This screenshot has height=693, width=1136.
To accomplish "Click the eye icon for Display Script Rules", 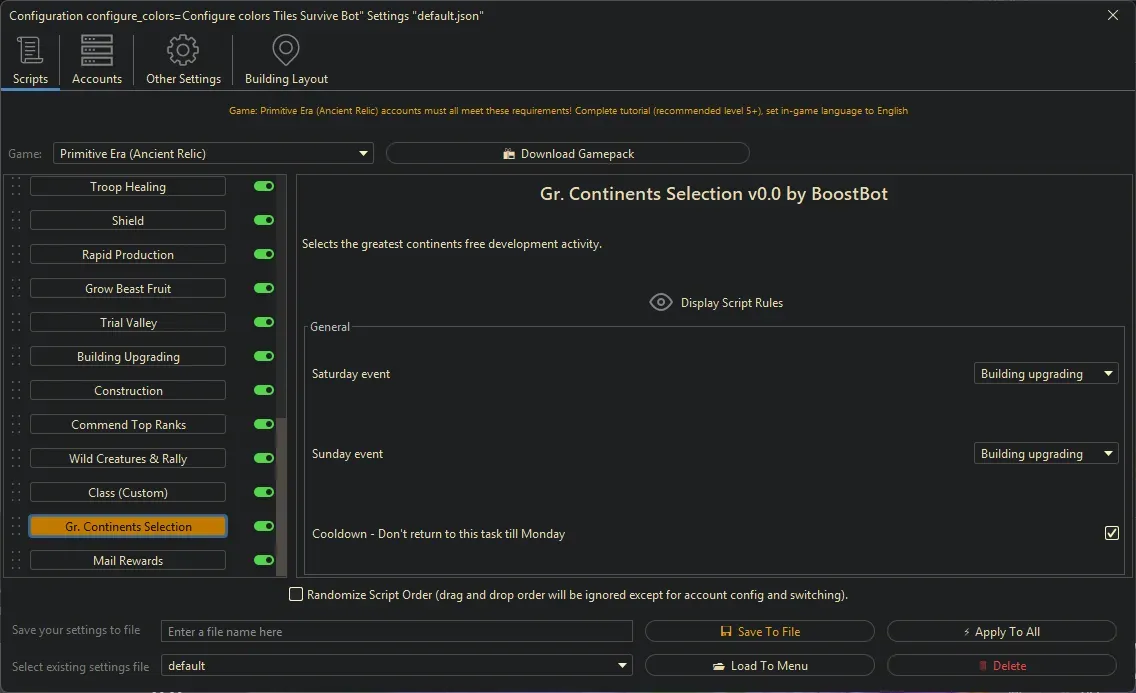I will 661,303.
